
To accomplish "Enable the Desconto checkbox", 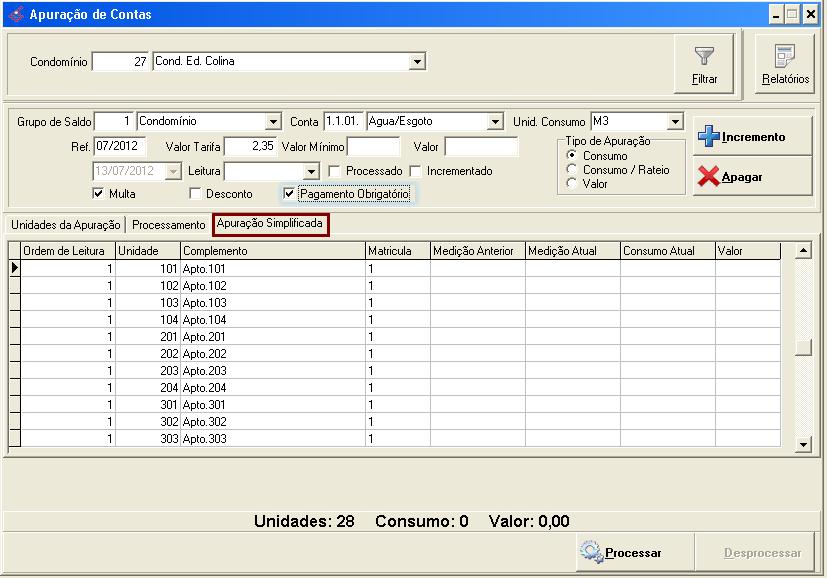I will tap(196, 194).
